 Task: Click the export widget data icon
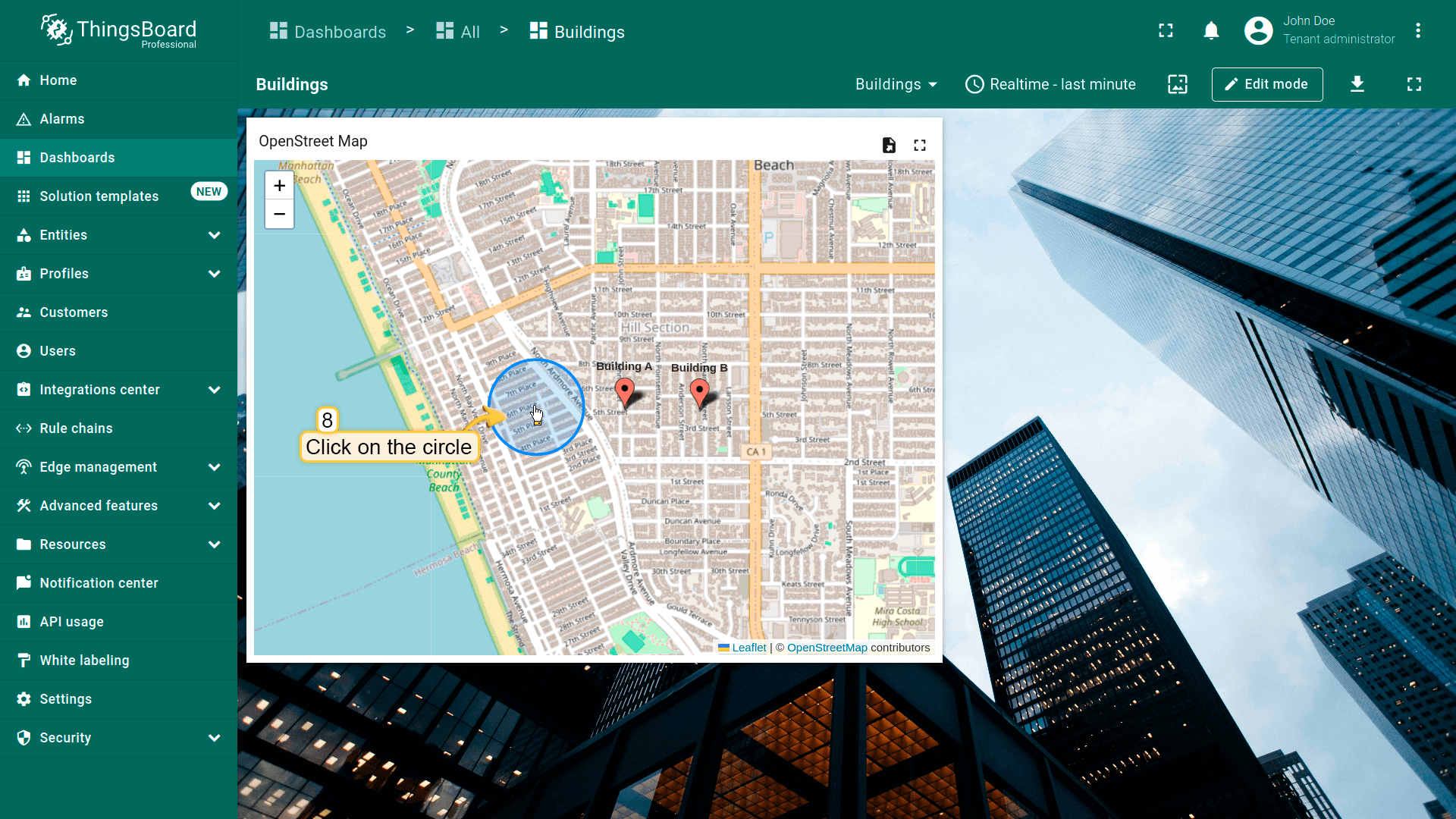tap(889, 145)
